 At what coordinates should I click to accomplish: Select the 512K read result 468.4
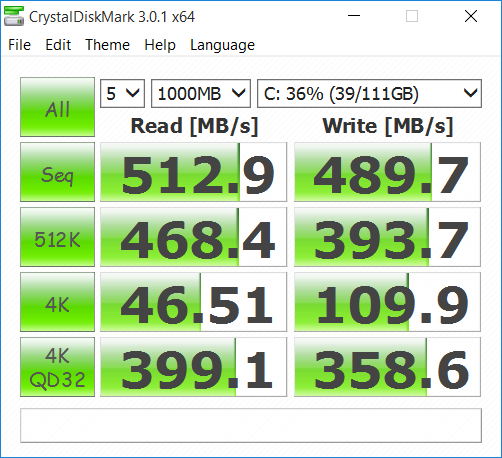point(193,237)
